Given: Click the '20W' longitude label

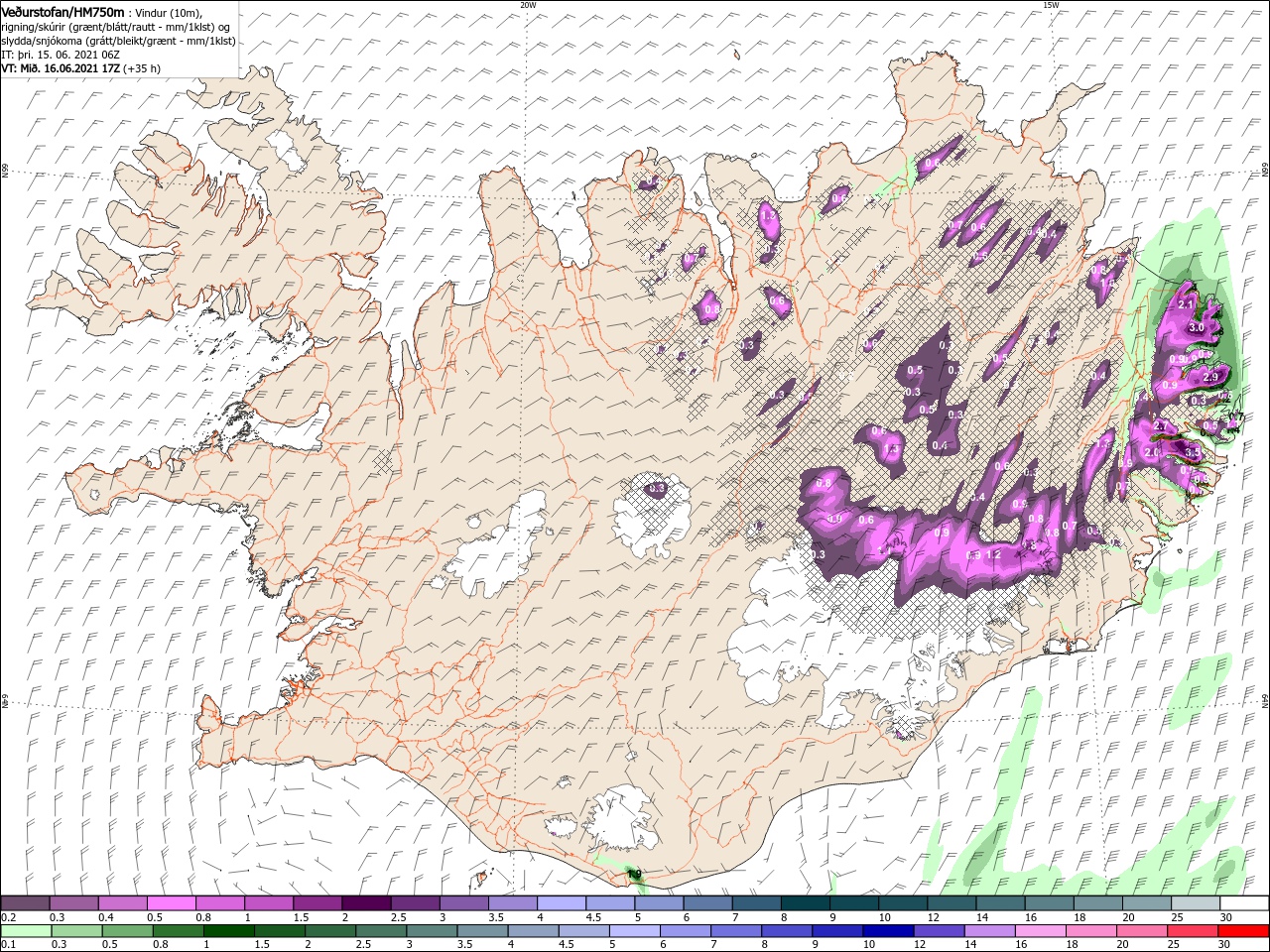Looking at the screenshot, I should (527, 5).
